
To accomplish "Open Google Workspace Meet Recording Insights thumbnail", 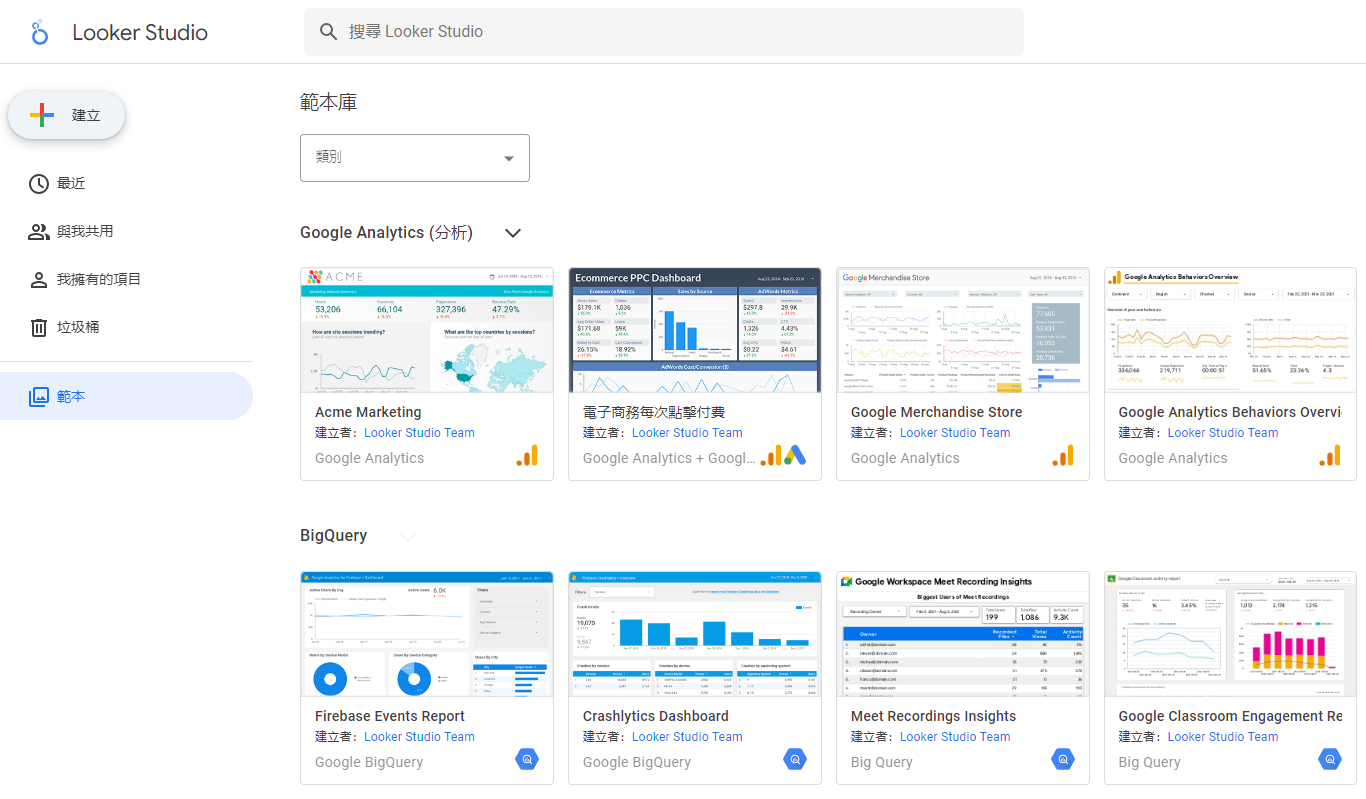I will click(963, 634).
